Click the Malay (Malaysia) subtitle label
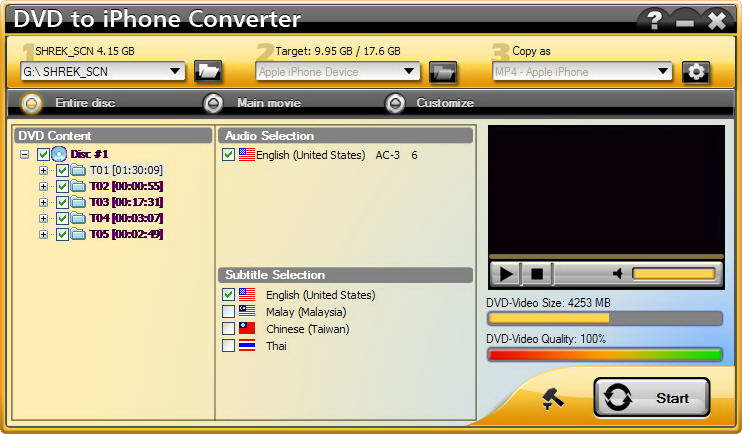Viewport: 742px width, 434px height. [x=306, y=312]
